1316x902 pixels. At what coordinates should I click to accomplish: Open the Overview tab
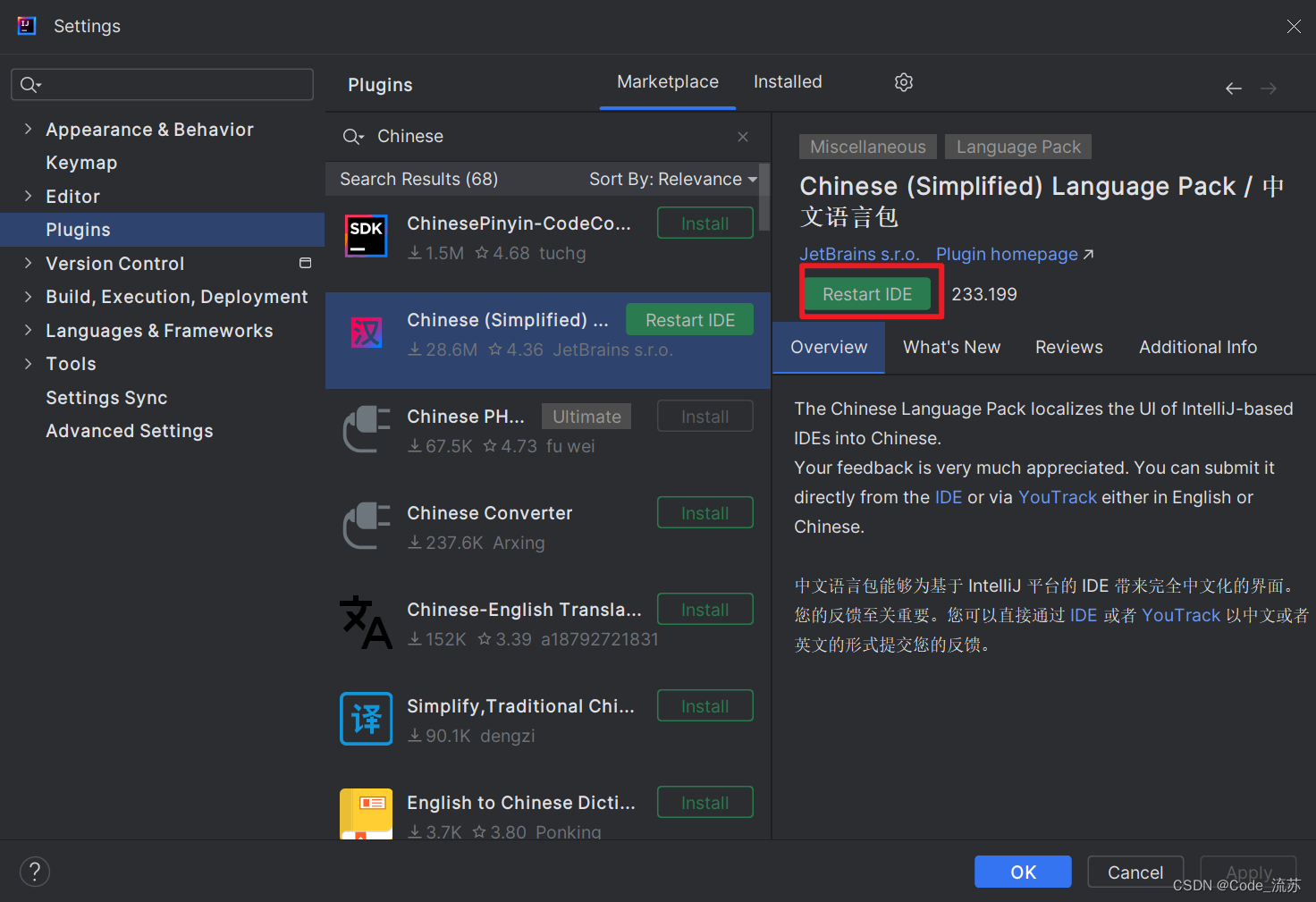point(829,348)
